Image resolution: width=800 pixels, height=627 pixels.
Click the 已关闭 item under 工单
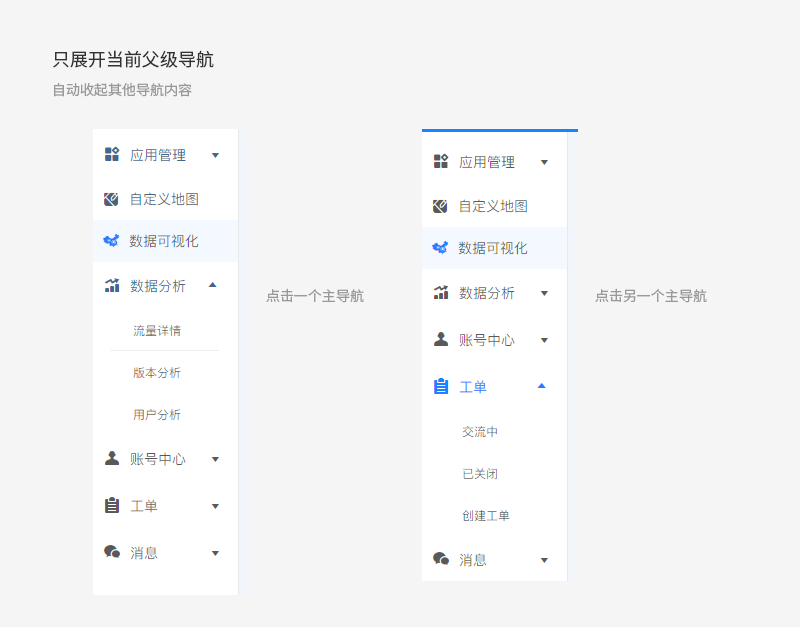482,474
